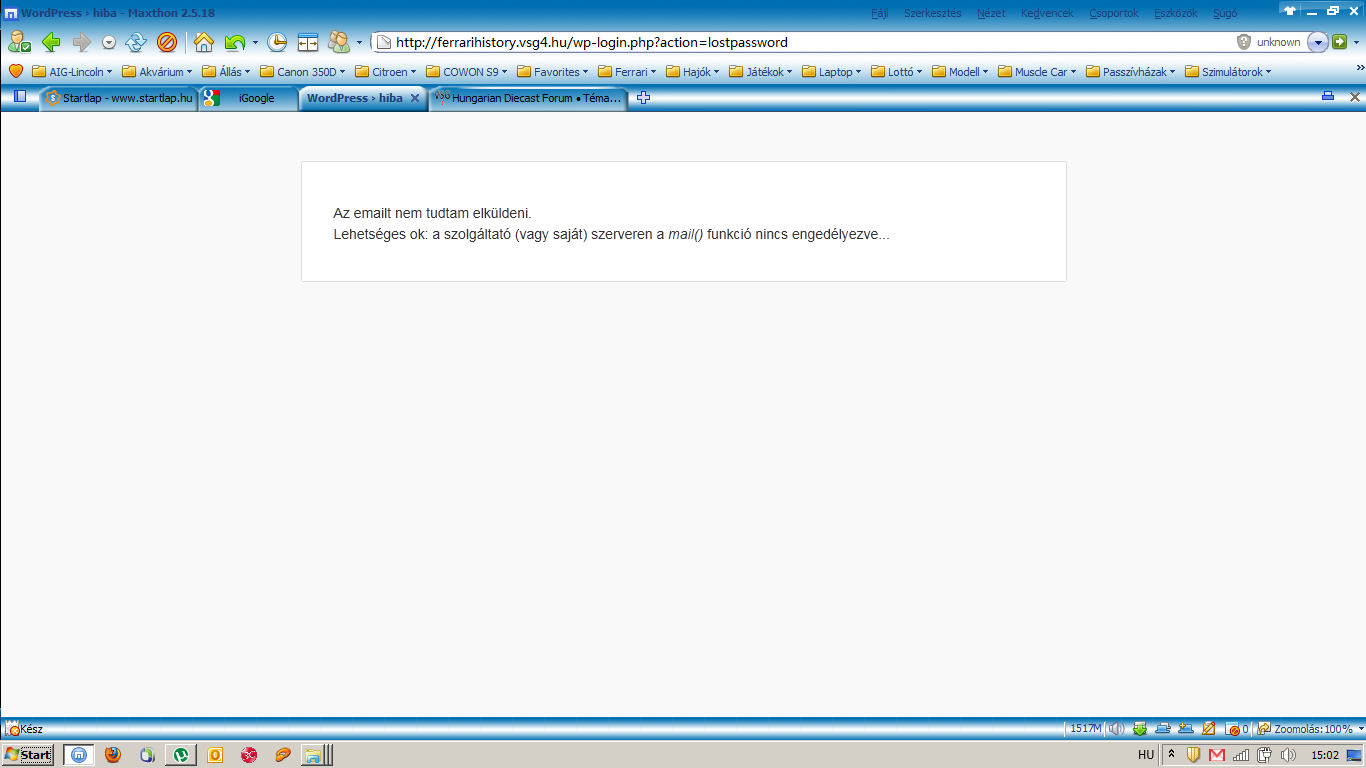1366x768 pixels.
Task: Close the WordPress › hiba tab
Action: pyautogui.click(x=415, y=98)
